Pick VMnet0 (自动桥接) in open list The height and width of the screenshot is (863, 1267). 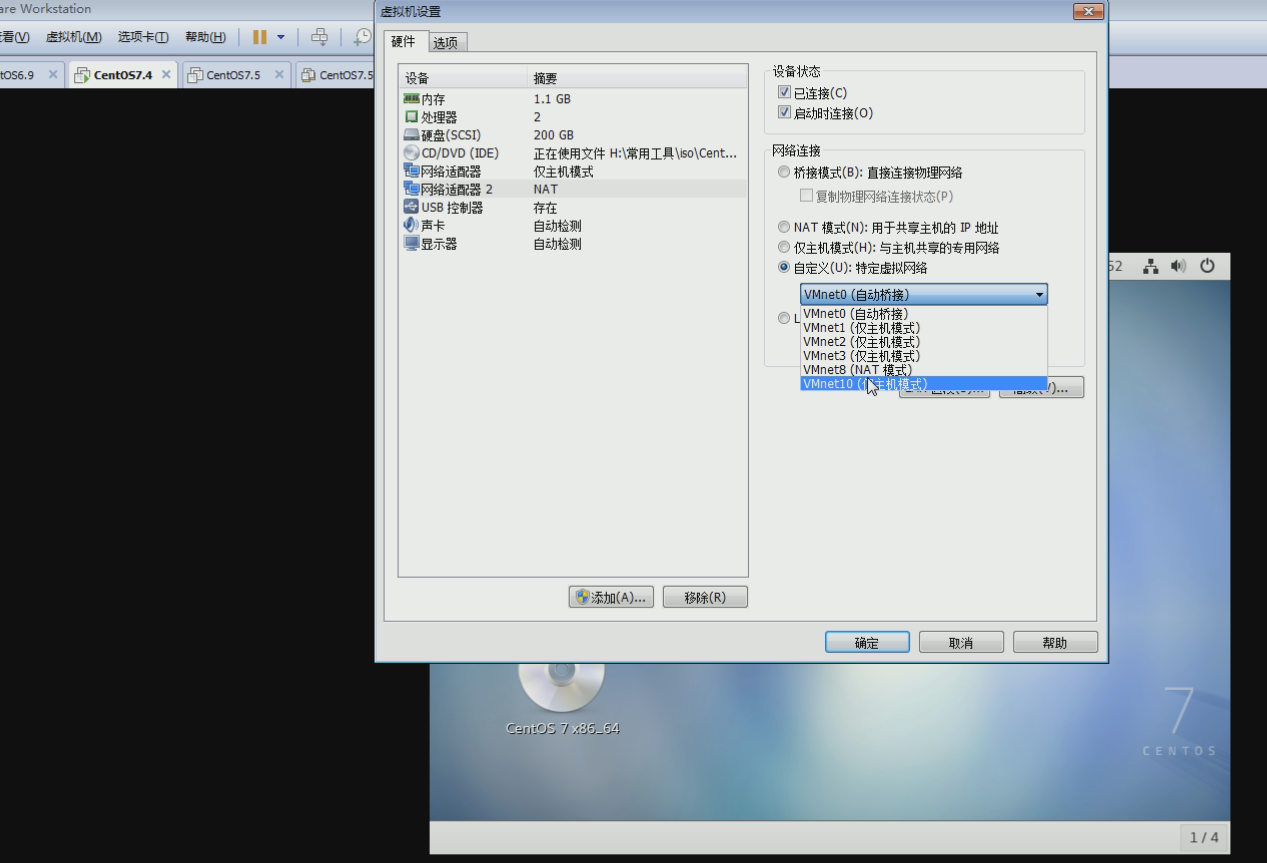tap(923, 313)
